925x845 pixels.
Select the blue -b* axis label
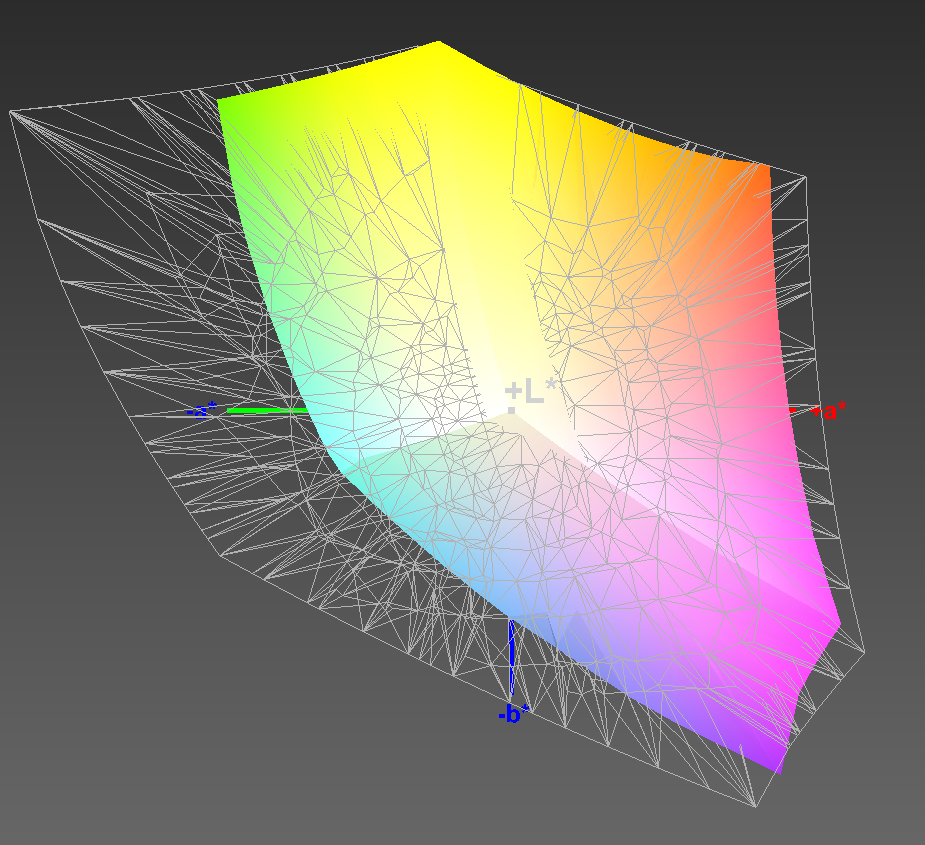513,714
